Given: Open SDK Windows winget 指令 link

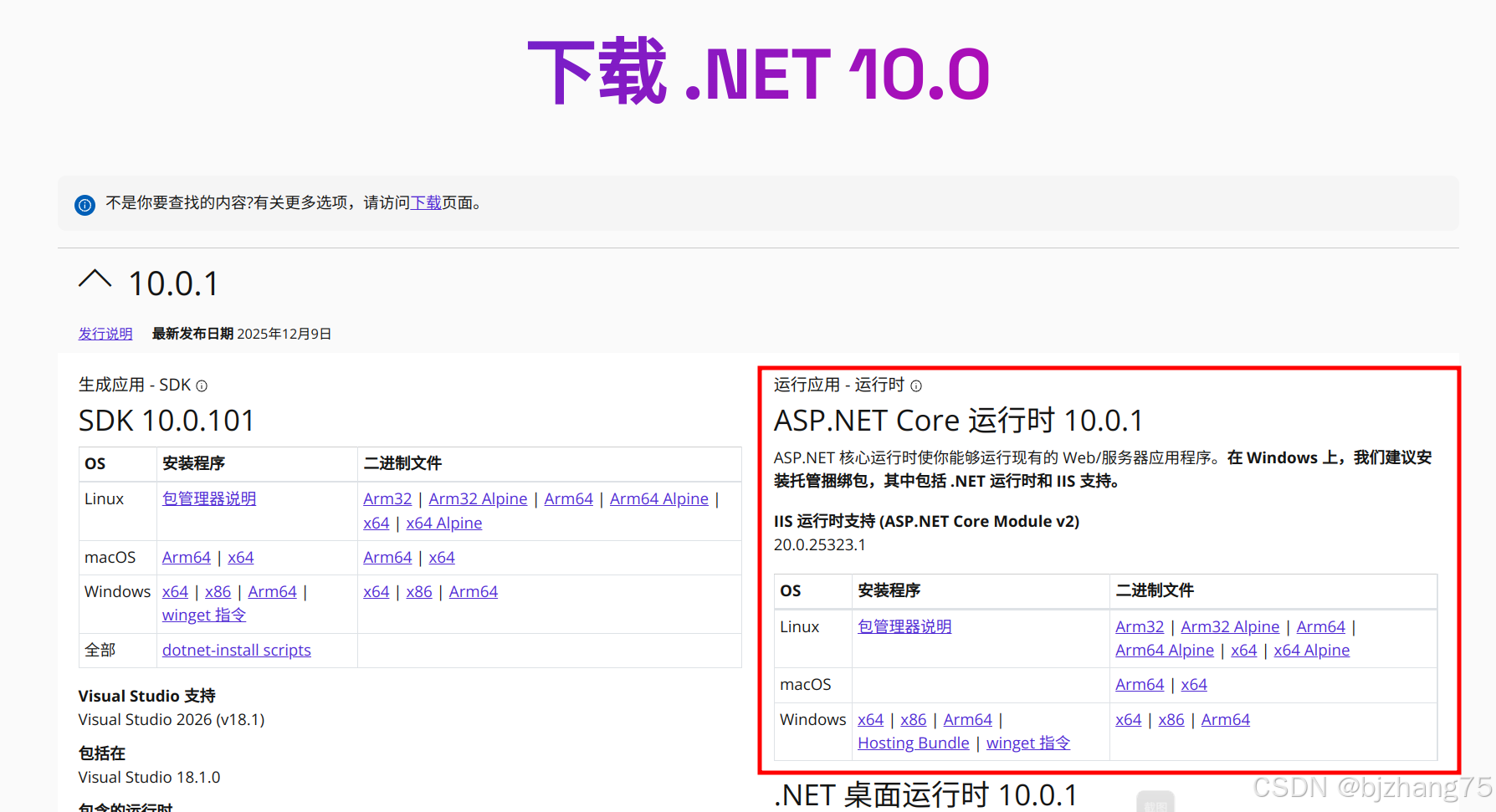Looking at the screenshot, I should (x=204, y=615).
